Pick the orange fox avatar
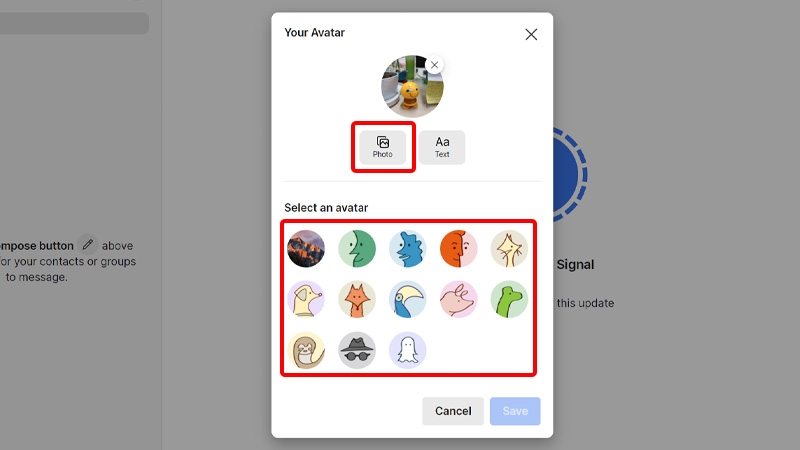 click(x=357, y=299)
